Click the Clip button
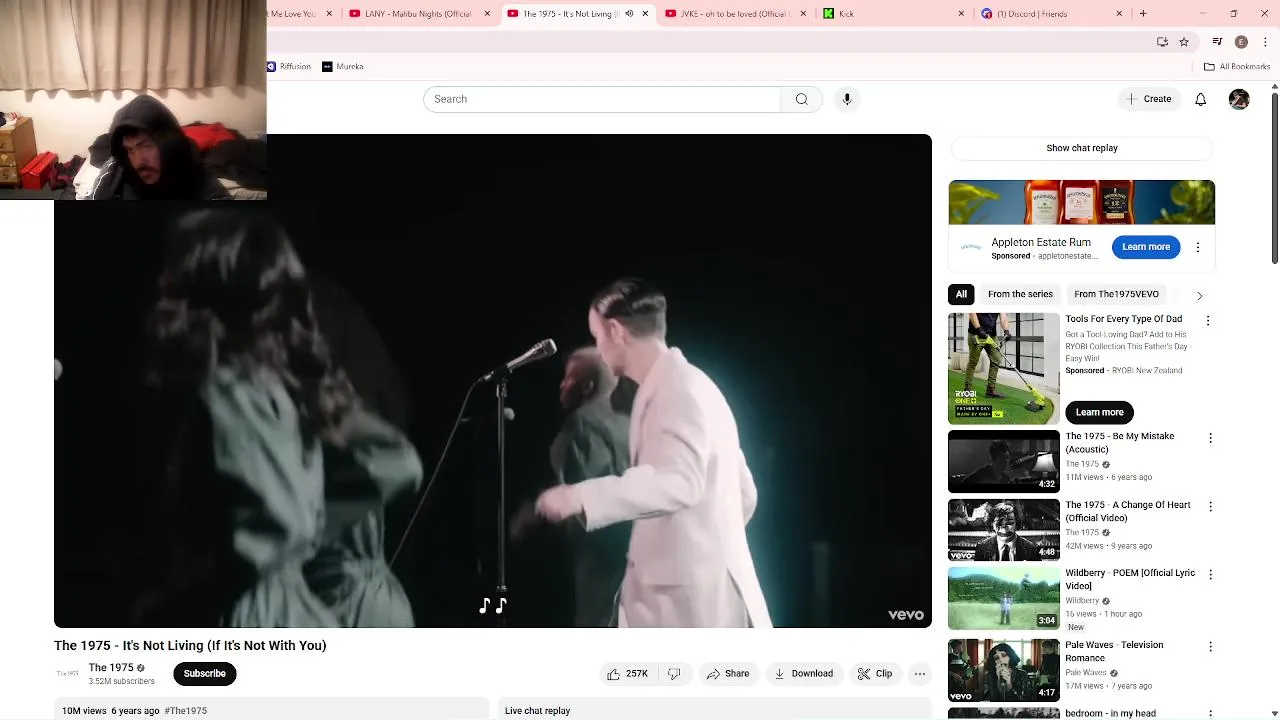 pos(874,674)
